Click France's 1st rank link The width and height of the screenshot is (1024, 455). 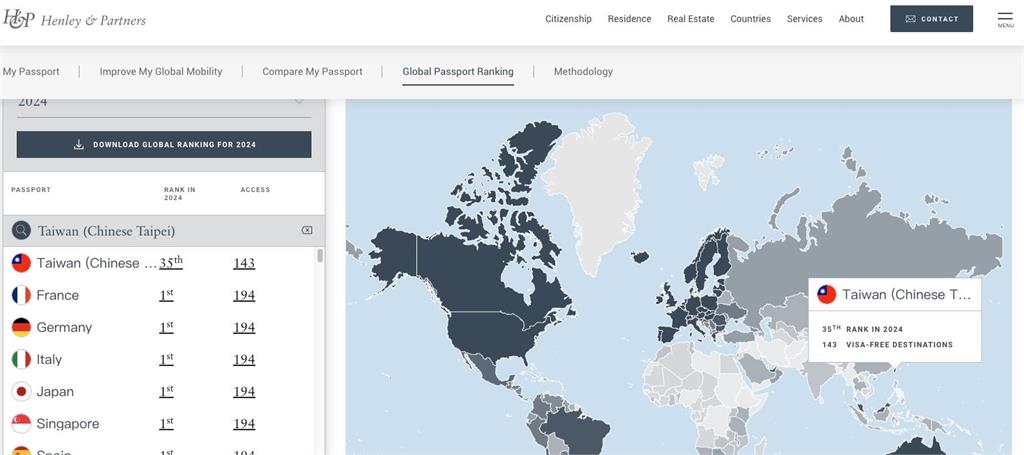point(167,295)
